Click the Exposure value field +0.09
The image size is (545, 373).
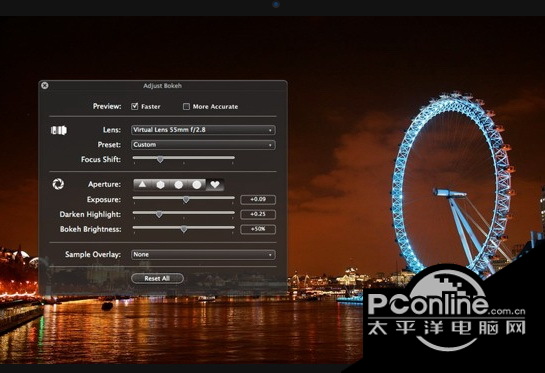tap(258, 200)
